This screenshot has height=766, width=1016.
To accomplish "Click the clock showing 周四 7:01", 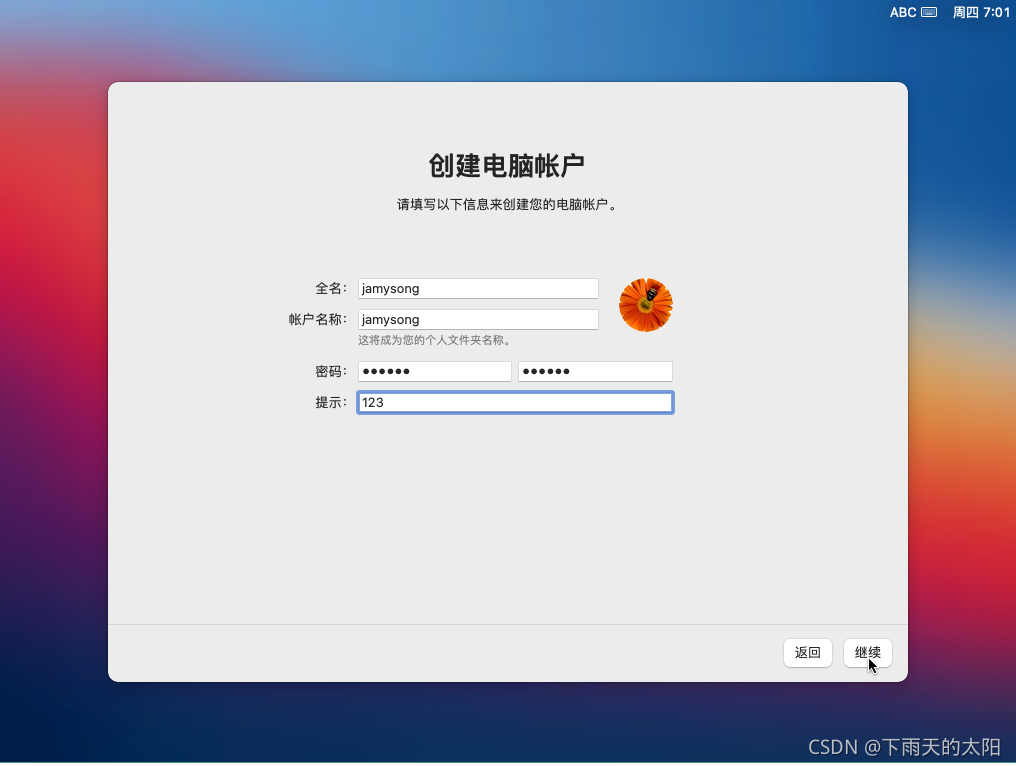I will [x=981, y=12].
